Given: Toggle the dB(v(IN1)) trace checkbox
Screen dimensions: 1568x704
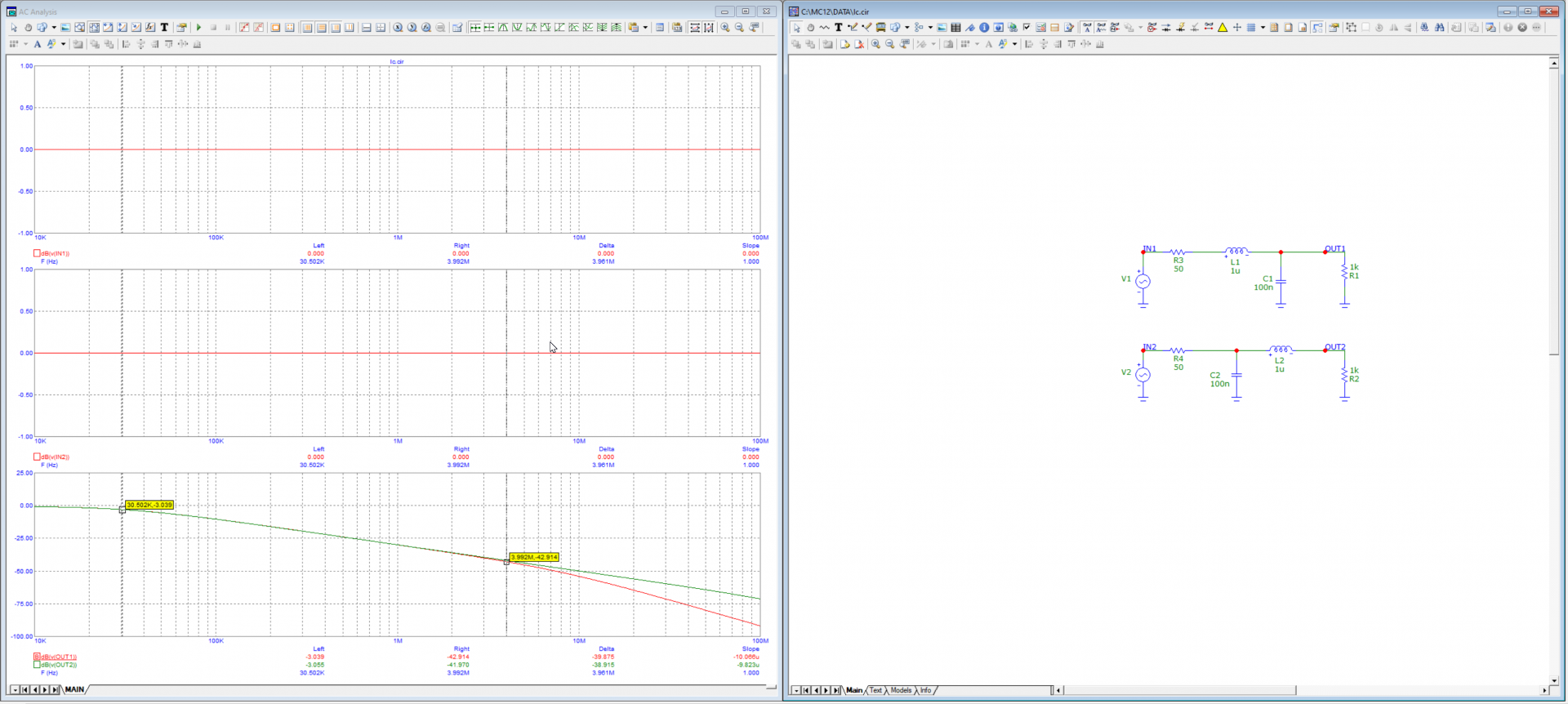Looking at the screenshot, I should pos(37,253).
